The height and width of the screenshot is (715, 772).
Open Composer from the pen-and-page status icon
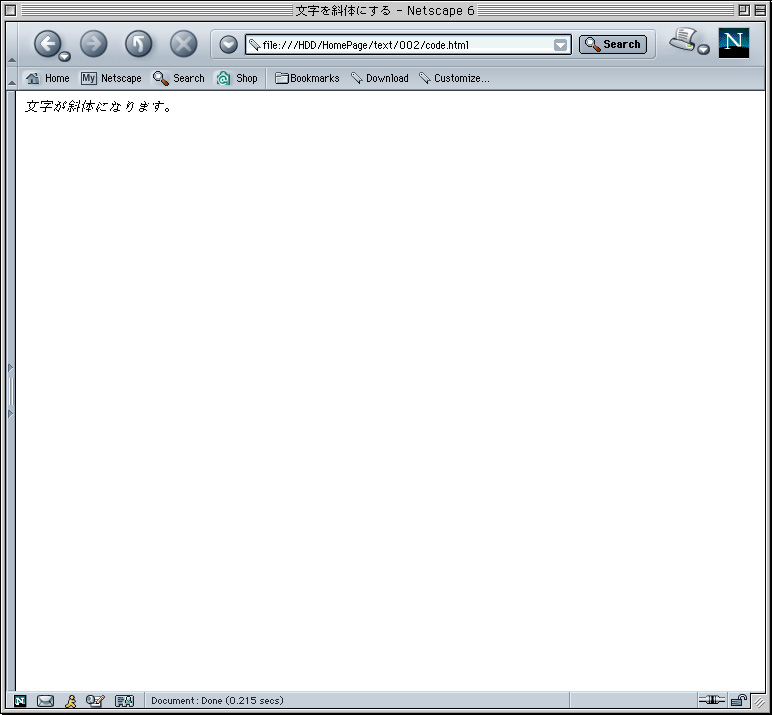[x=95, y=701]
